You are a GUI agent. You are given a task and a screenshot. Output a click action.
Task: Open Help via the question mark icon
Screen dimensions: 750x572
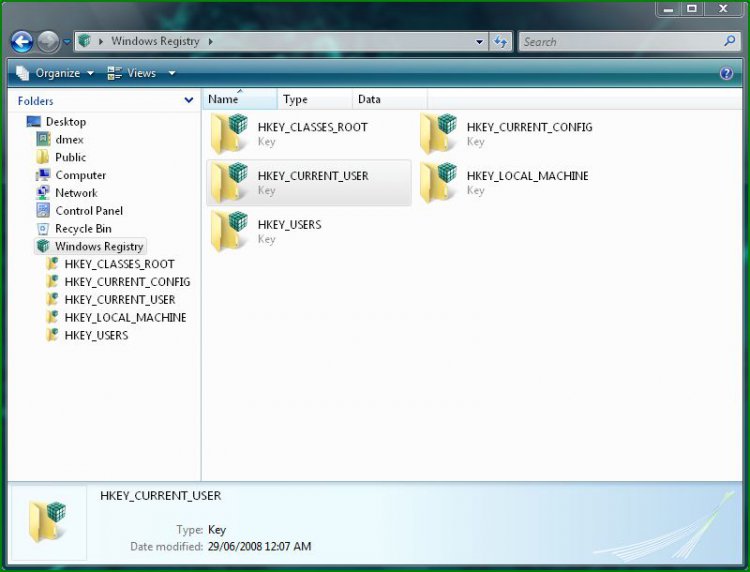click(x=726, y=73)
